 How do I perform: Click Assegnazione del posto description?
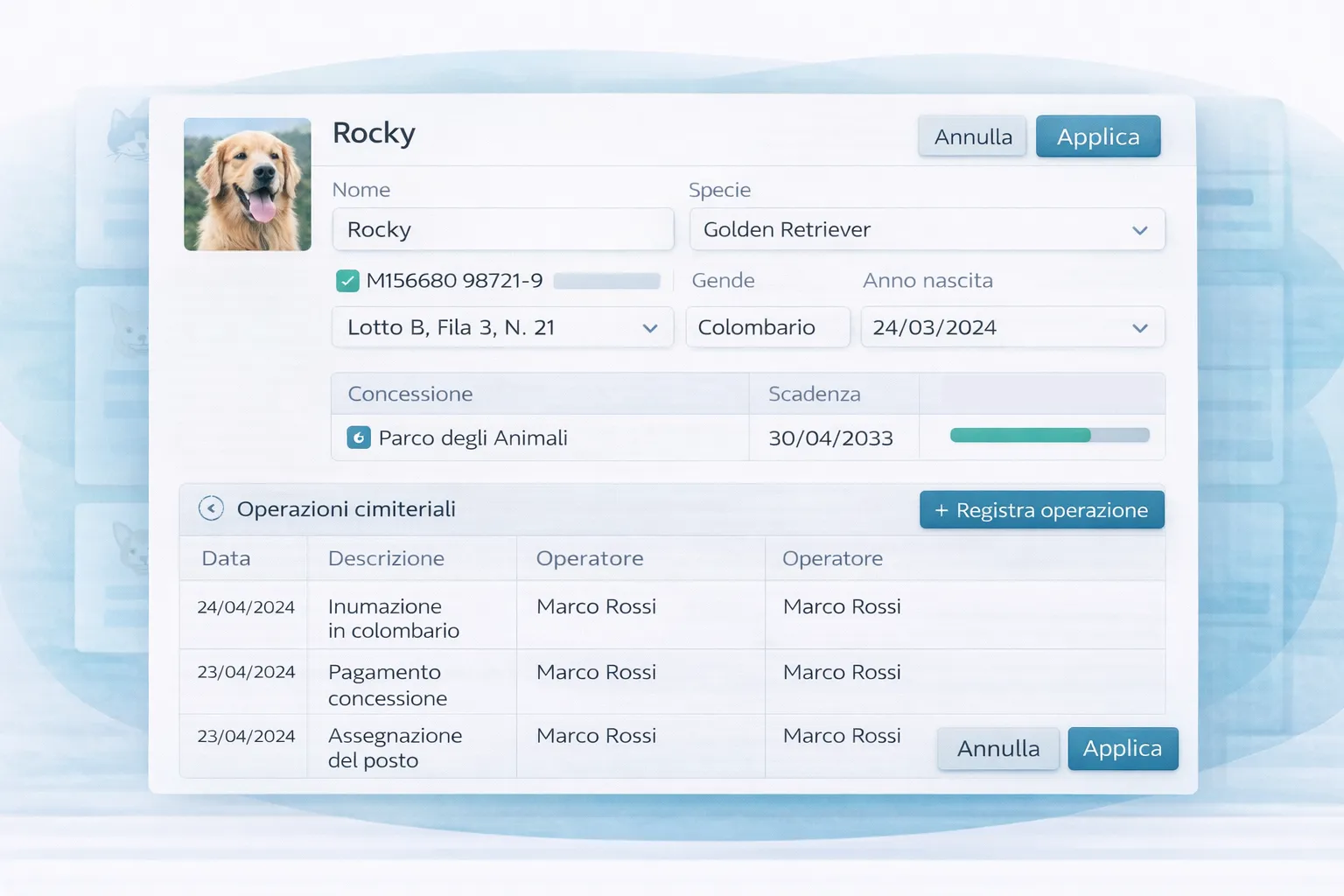[395, 748]
